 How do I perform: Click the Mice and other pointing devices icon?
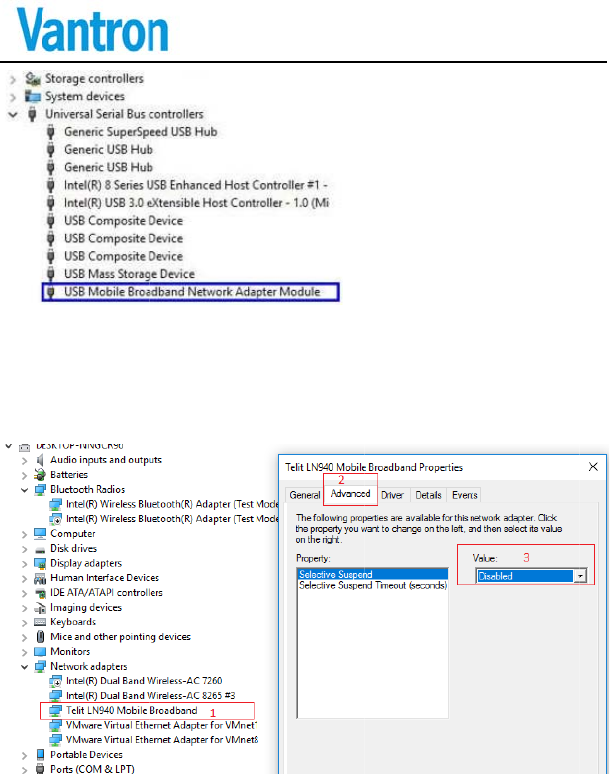point(40,637)
